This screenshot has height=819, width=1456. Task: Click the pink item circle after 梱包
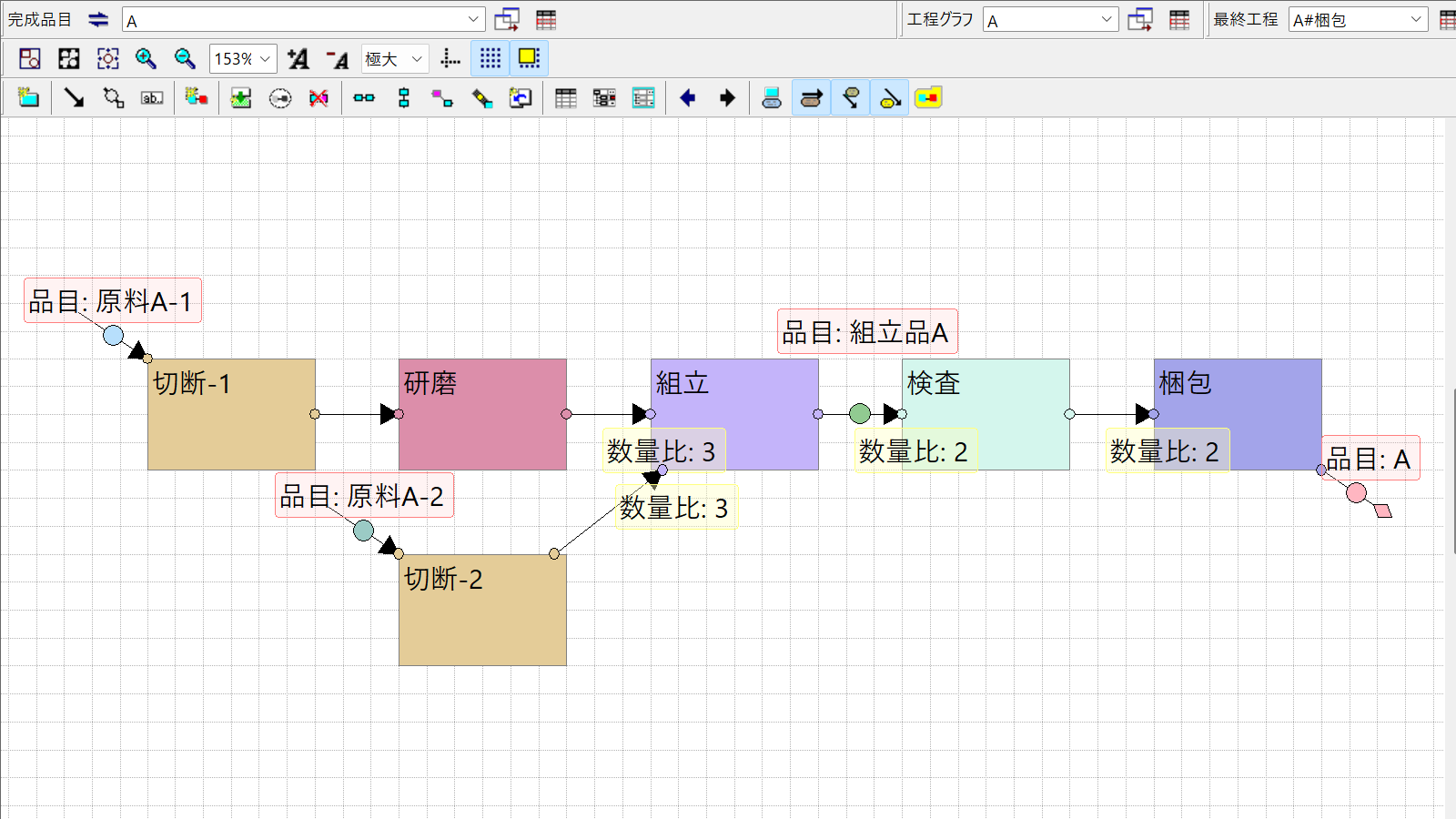pyautogui.click(x=1357, y=493)
